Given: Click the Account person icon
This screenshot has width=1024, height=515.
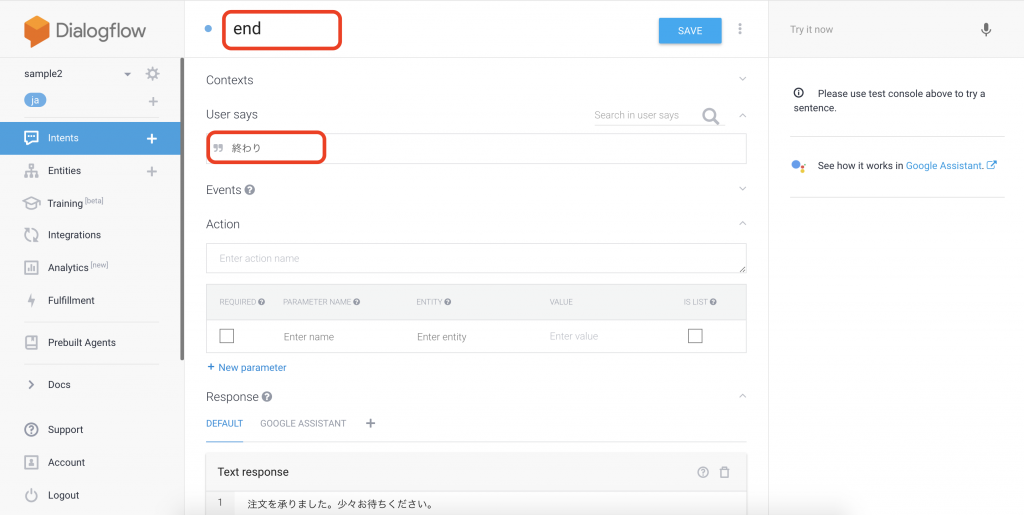Looking at the screenshot, I should (31, 462).
